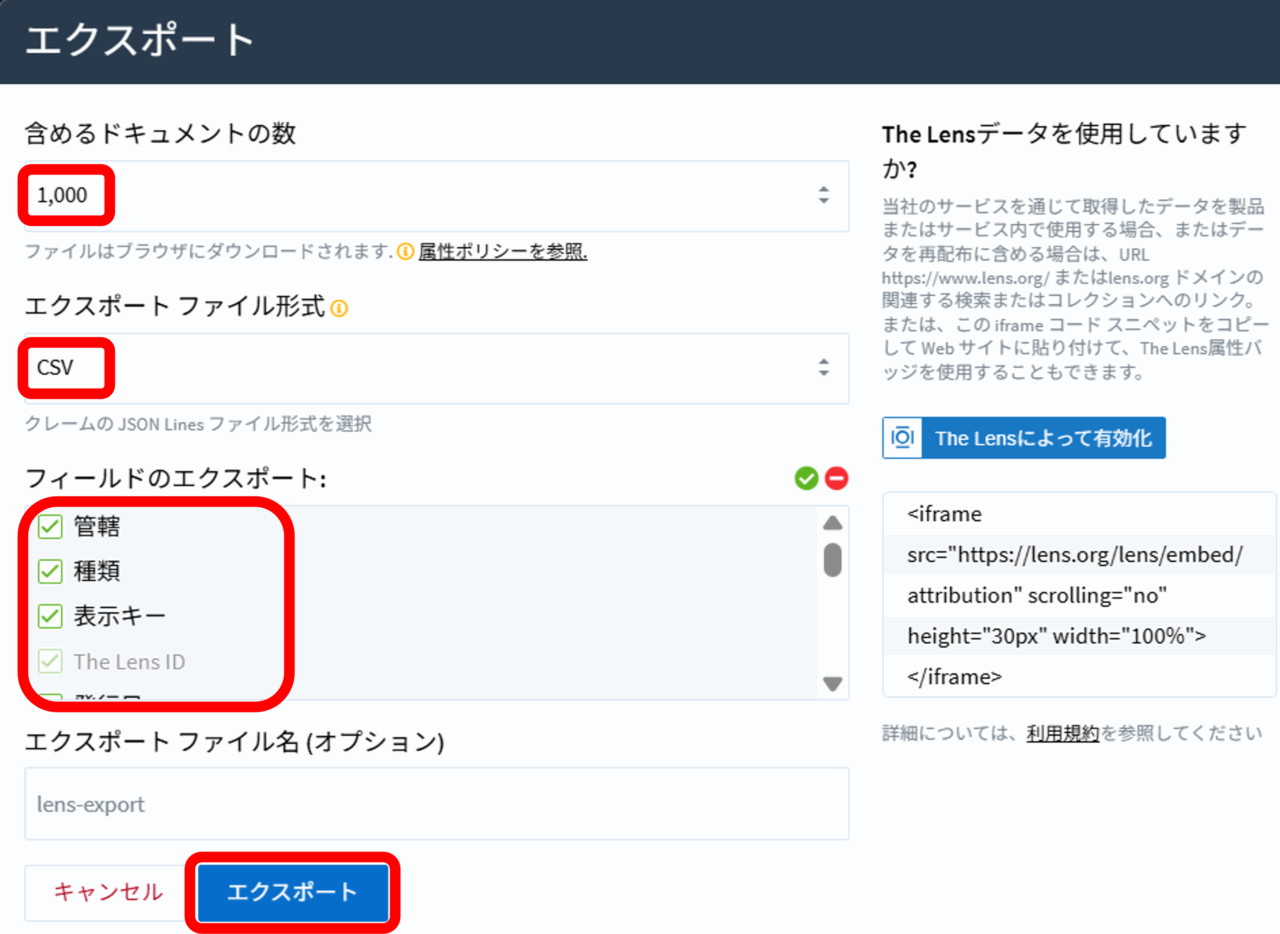The width and height of the screenshot is (1280, 934).
Task: Click the iframe code snippet box
Action: click(1080, 595)
